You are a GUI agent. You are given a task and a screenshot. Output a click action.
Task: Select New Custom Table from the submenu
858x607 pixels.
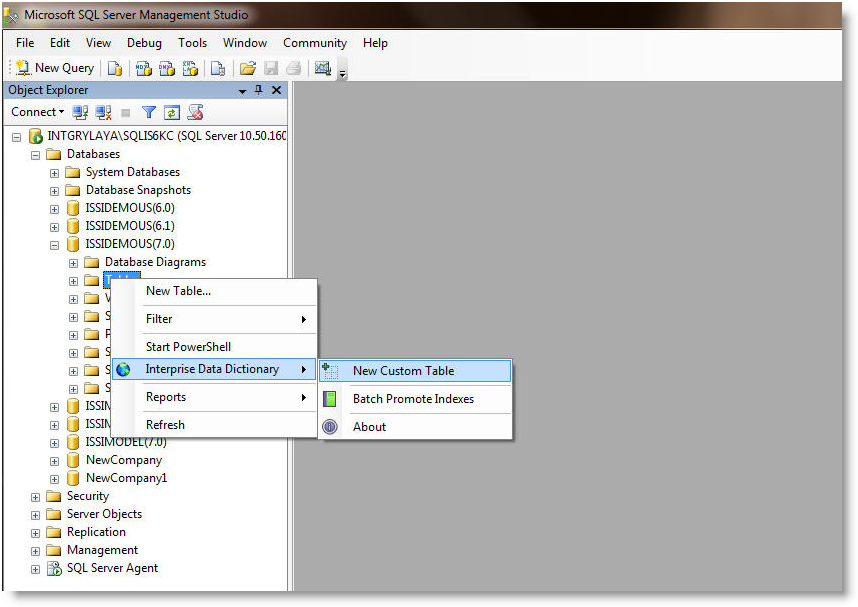[x=403, y=371]
